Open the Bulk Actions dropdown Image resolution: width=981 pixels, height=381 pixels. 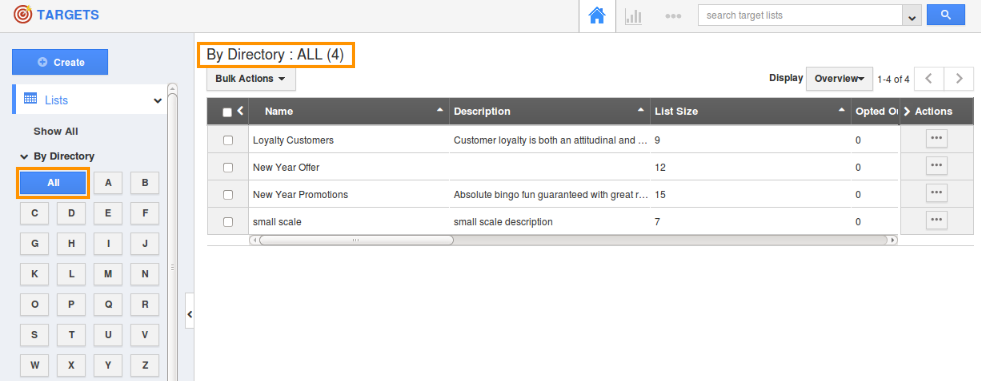[251, 79]
